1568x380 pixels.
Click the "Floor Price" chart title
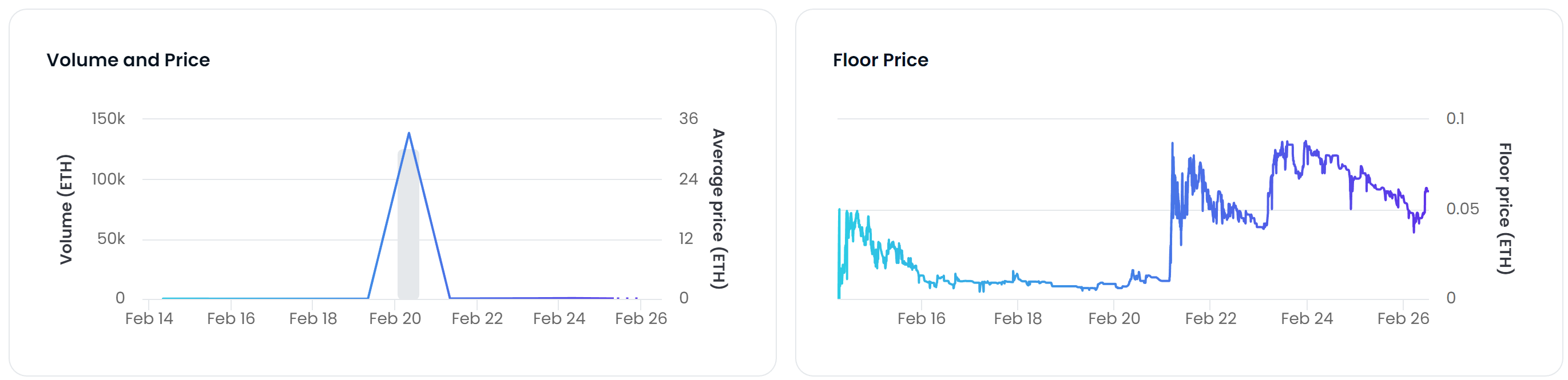pos(880,60)
